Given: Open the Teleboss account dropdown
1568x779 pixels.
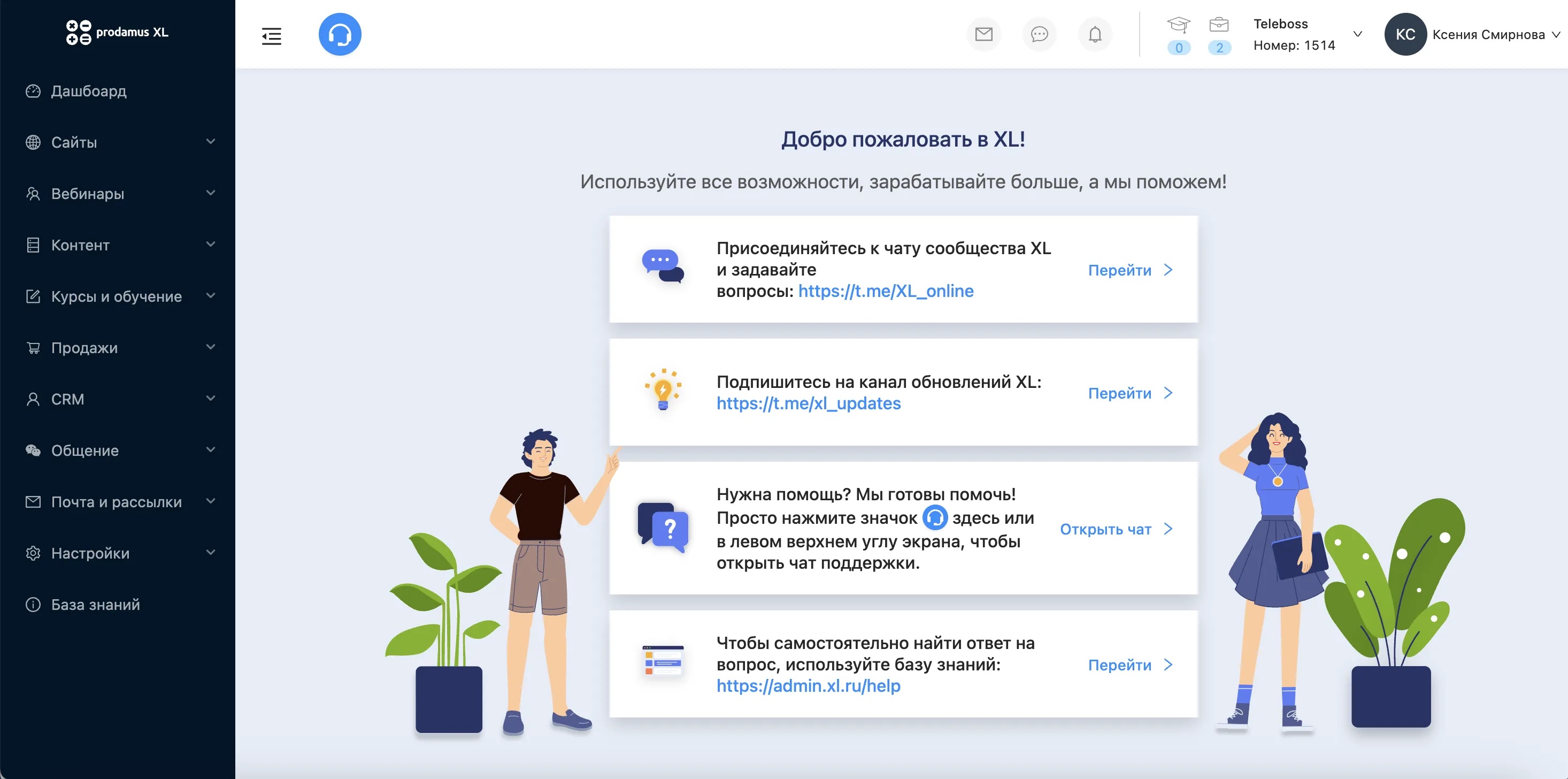Looking at the screenshot, I should pyautogui.click(x=1358, y=34).
